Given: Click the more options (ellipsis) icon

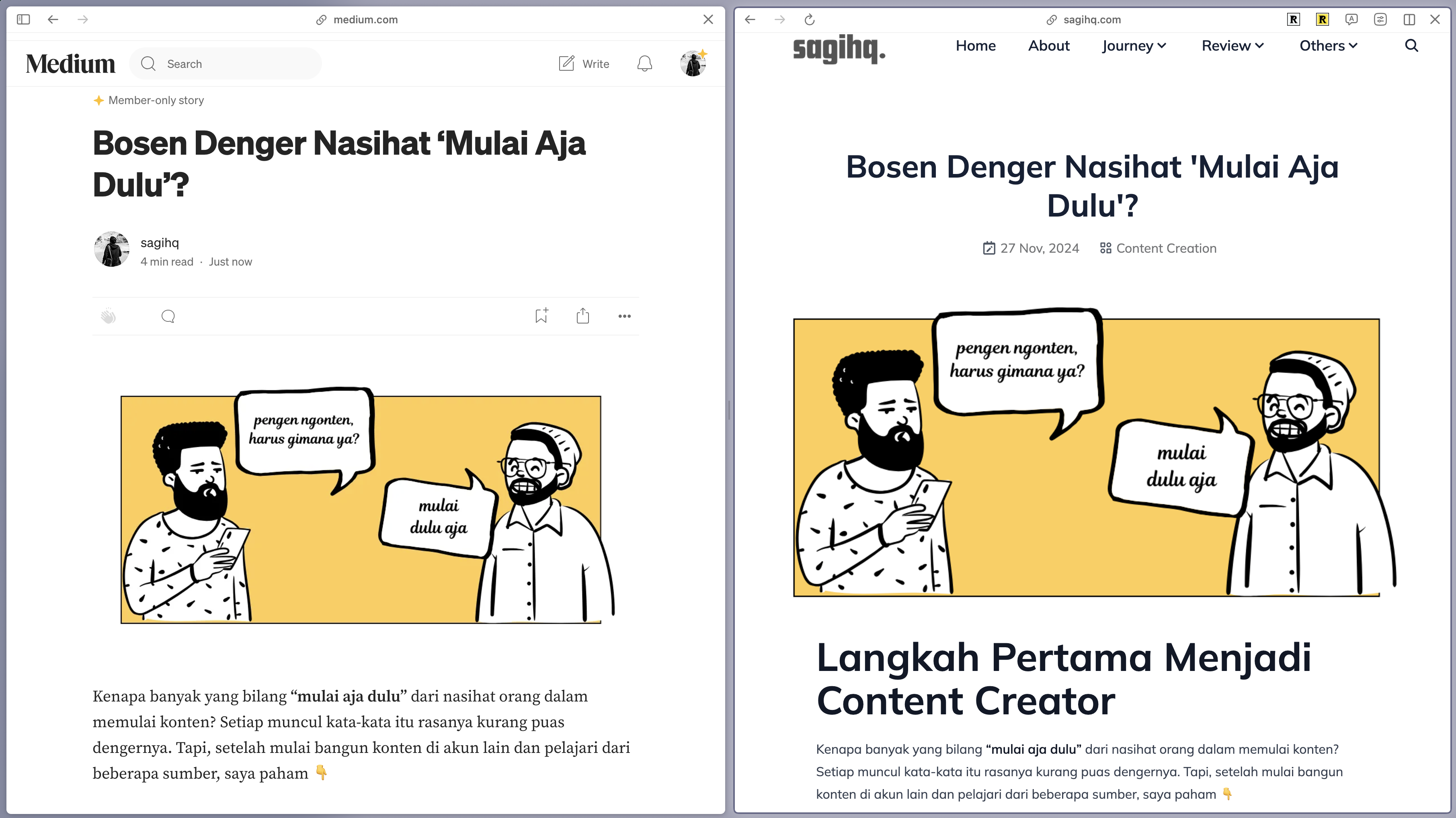Looking at the screenshot, I should [x=625, y=316].
